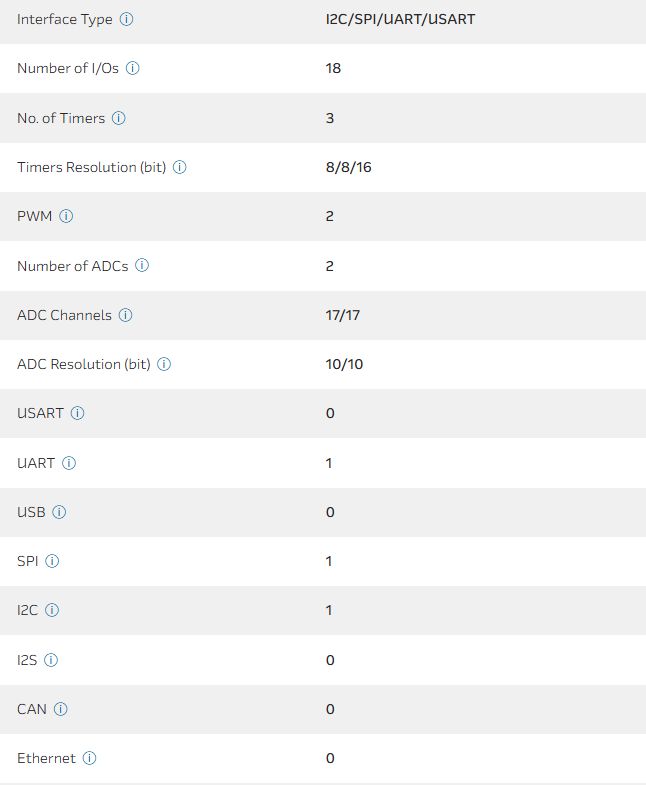
Task: Open info icon beside UART
Action: [69, 463]
